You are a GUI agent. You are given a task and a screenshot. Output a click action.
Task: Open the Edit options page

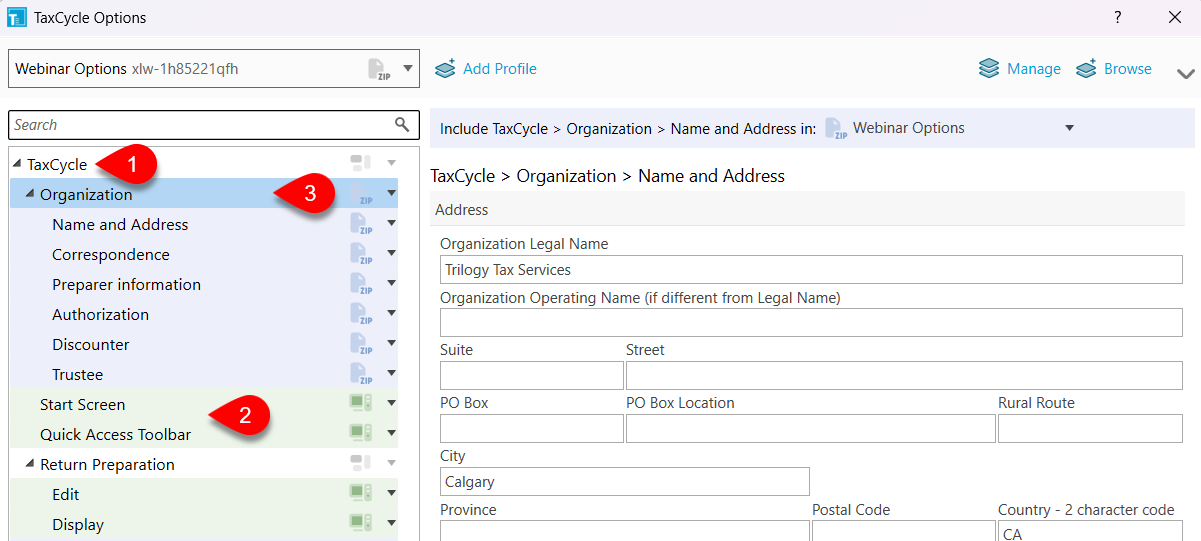tap(66, 494)
